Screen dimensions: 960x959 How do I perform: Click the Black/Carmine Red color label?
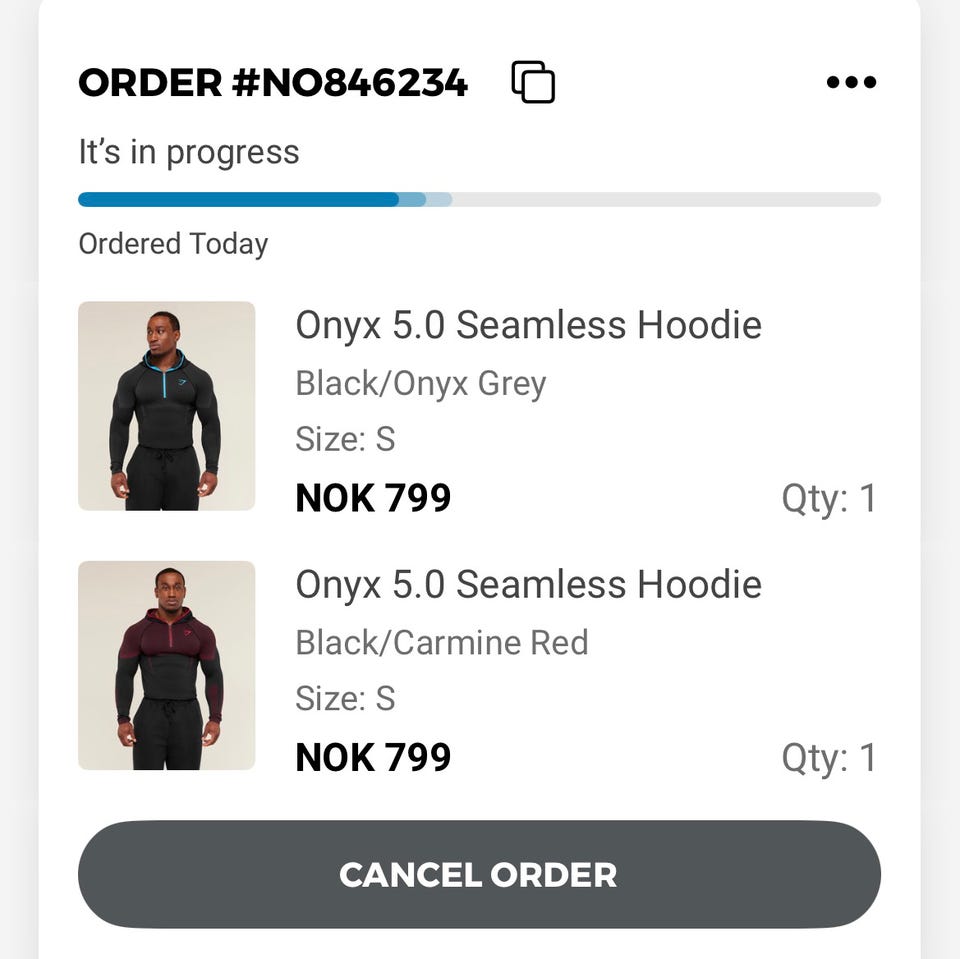441,642
